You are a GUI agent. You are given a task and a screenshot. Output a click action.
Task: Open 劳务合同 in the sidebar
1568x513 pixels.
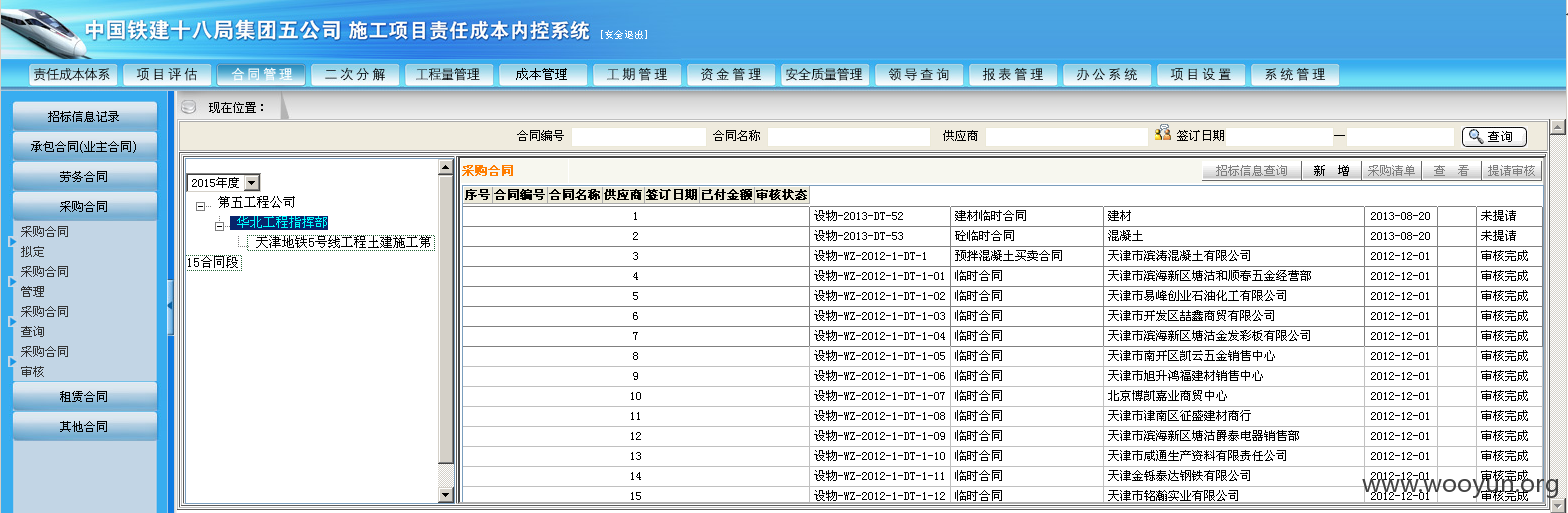click(84, 177)
